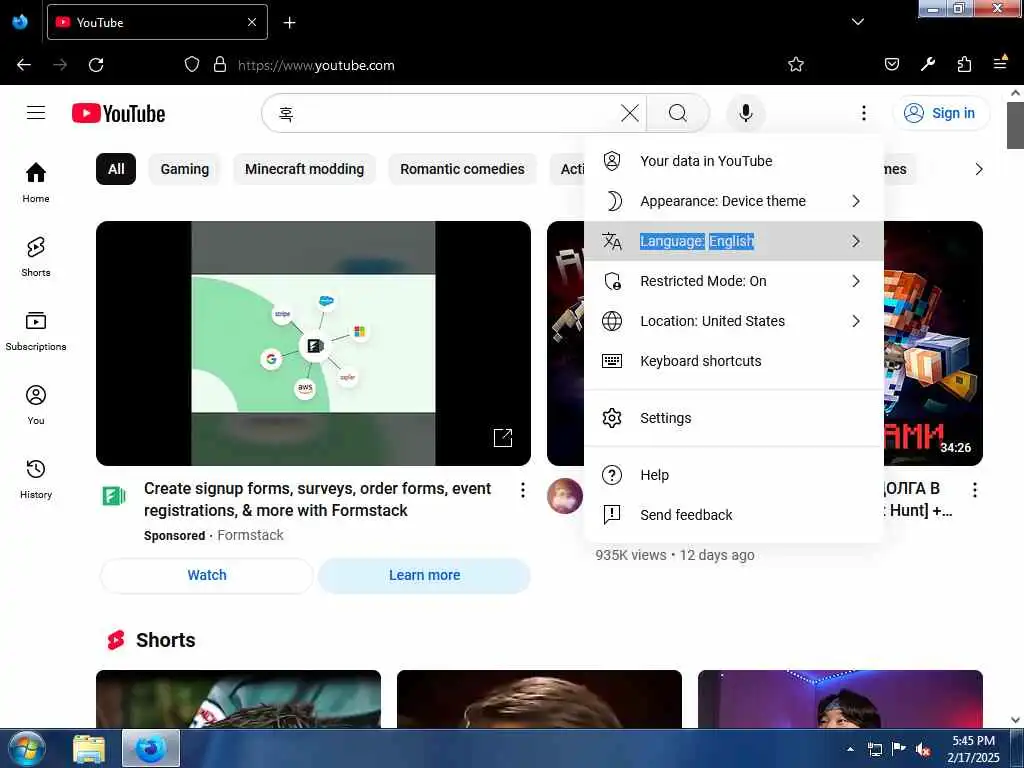Click the Sign in button
Viewport: 1024px width, 768px height.
(940, 113)
